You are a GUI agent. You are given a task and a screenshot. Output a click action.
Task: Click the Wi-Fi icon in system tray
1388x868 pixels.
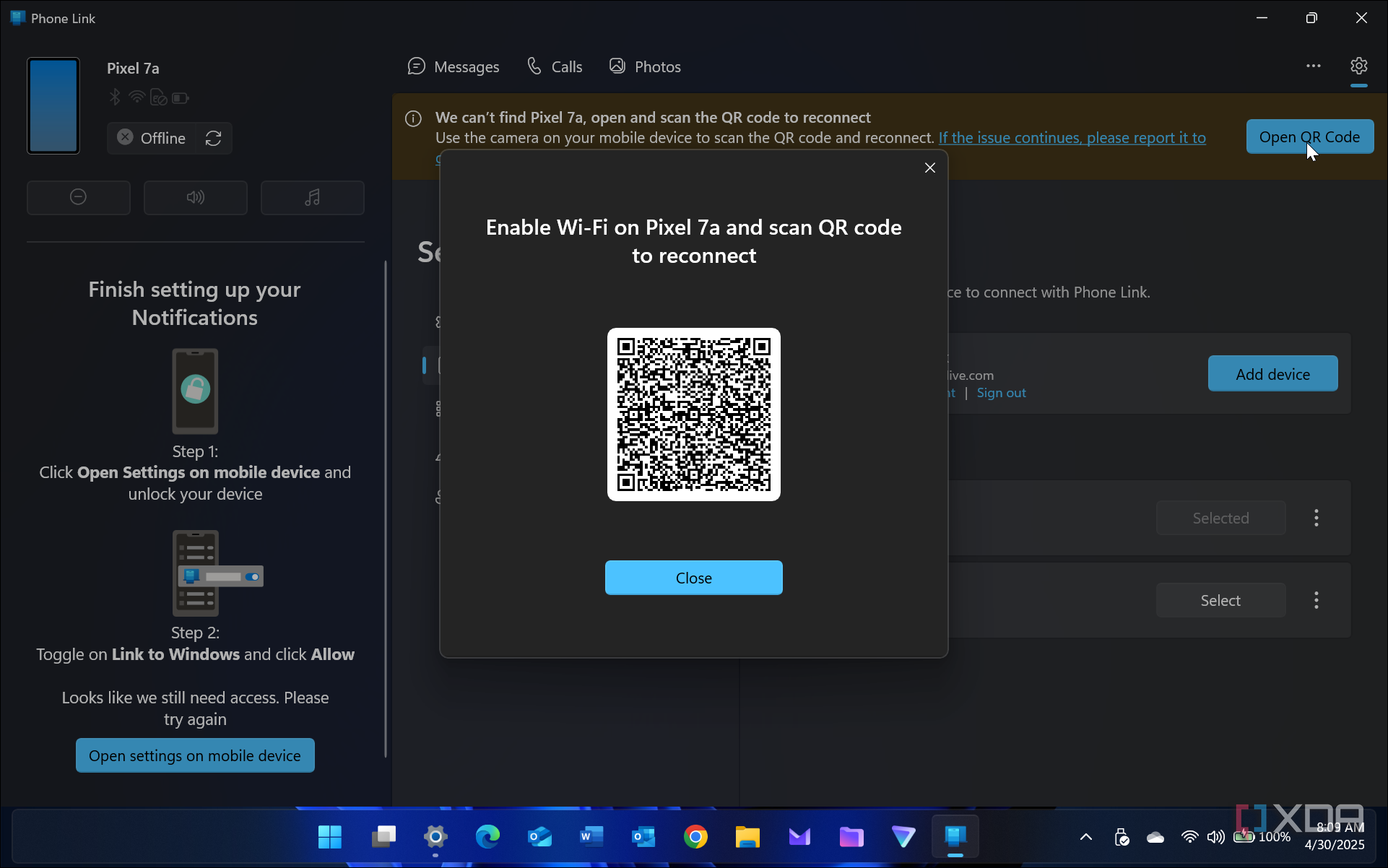[1189, 837]
